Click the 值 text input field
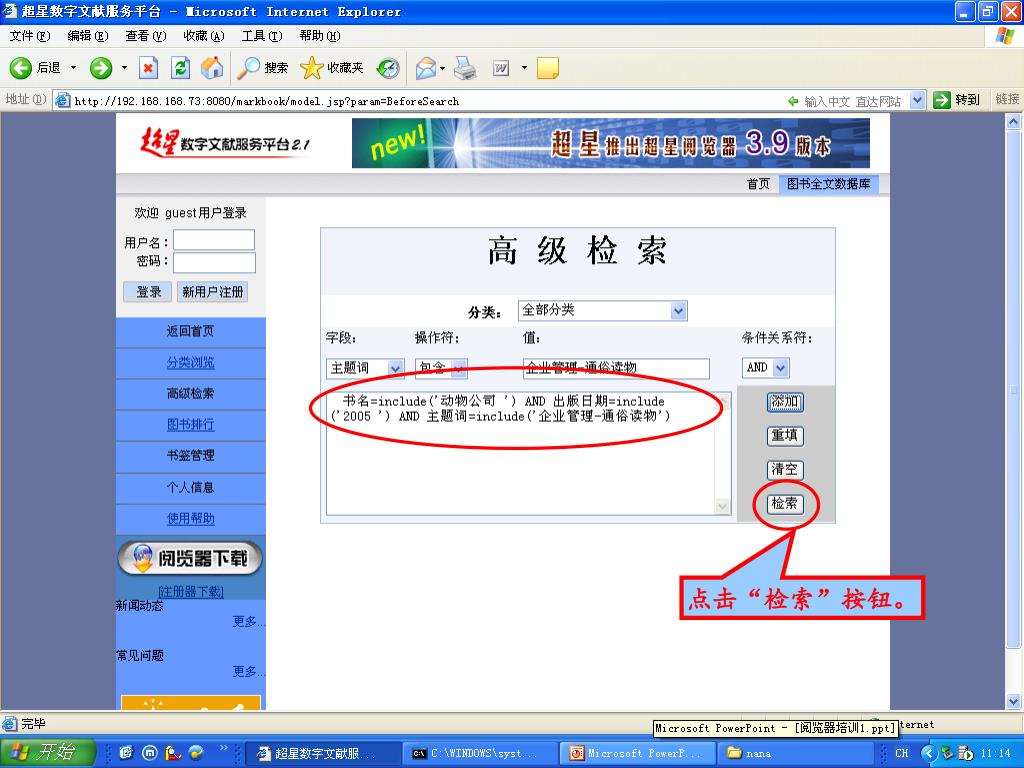Screen dimensions: 1024x768 point(616,368)
